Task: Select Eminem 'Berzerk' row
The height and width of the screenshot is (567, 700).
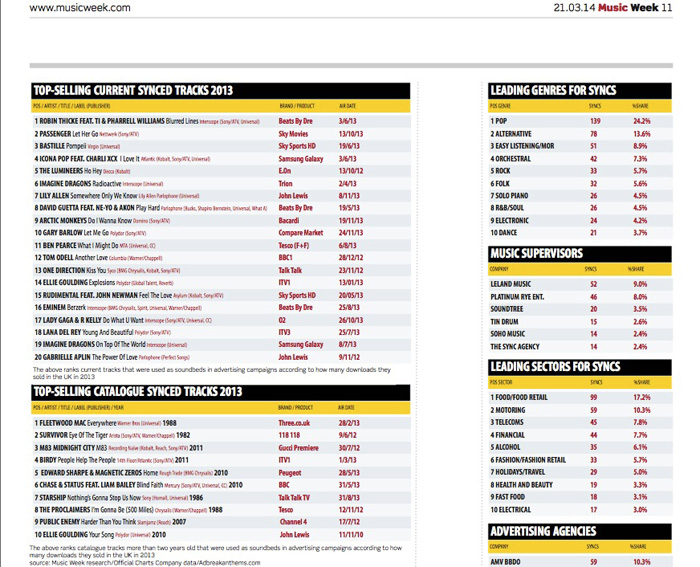Action: (x=221, y=308)
